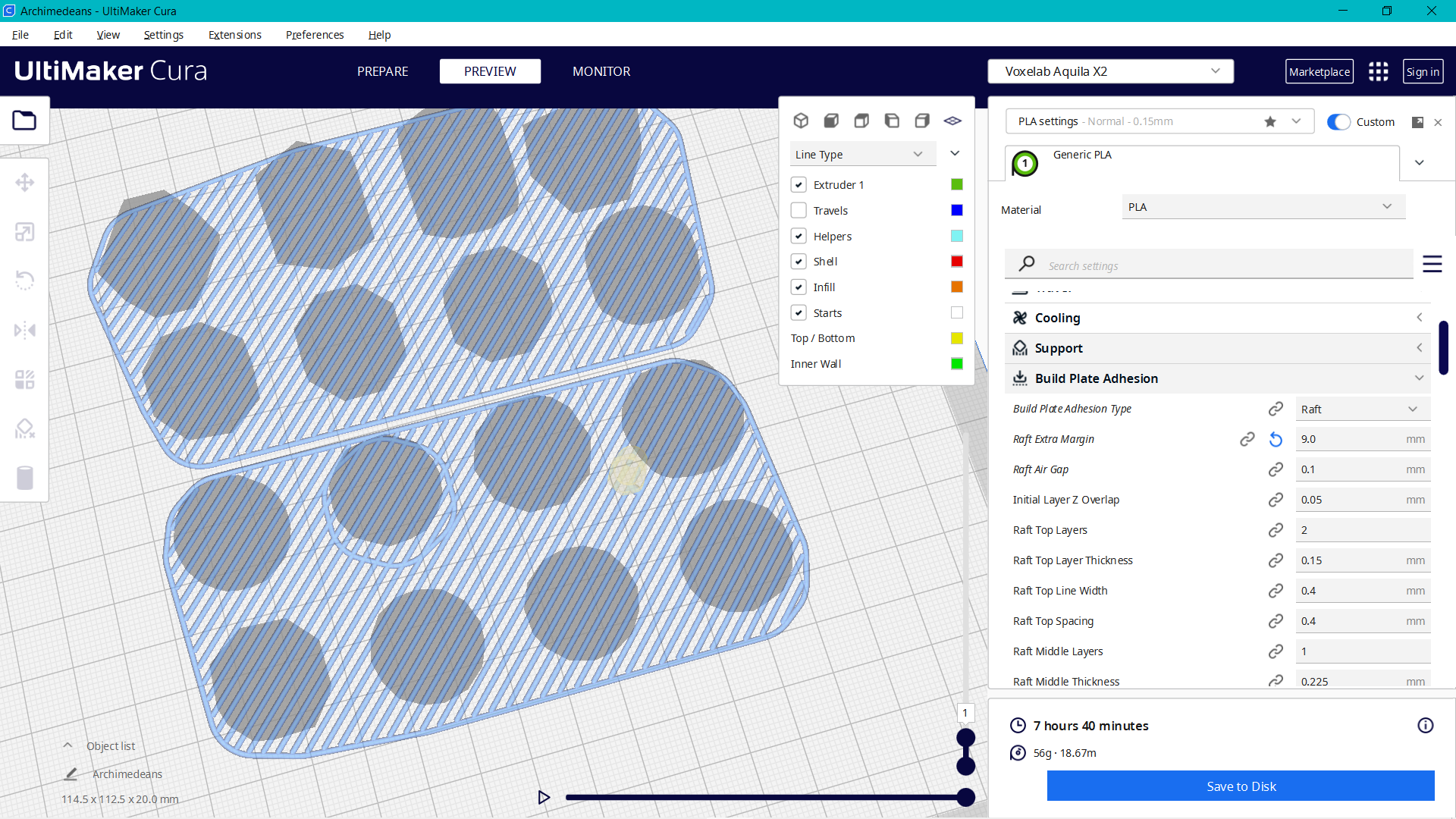Click the Open File folder icon
1456x819 pixels.
coord(24,121)
